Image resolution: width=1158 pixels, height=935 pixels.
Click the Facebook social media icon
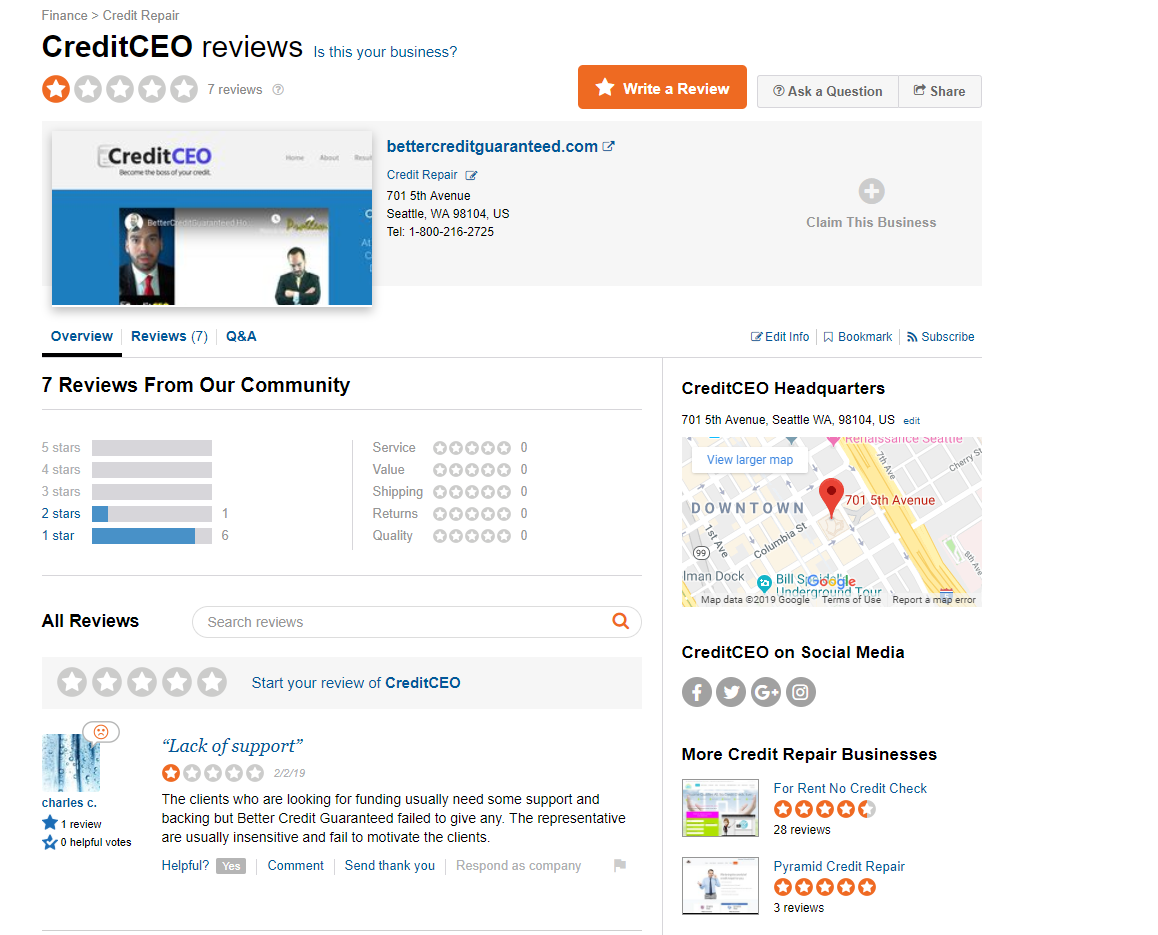pyautogui.click(x=696, y=692)
